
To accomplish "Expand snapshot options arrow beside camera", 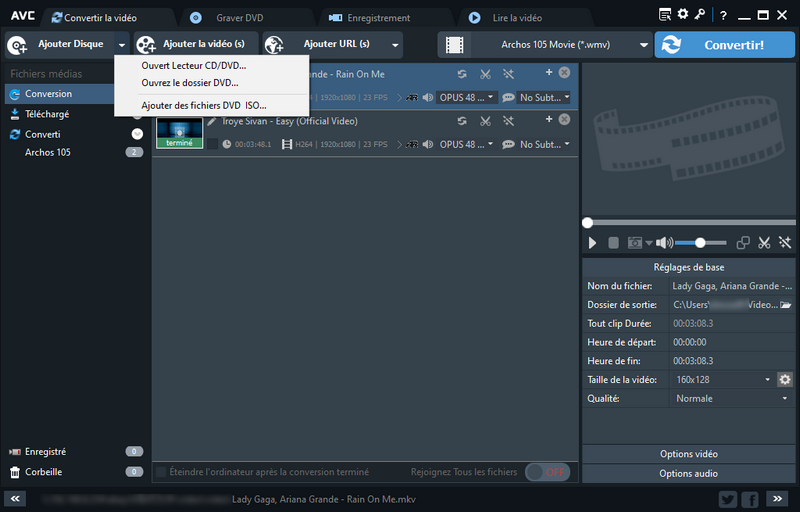I will pos(649,243).
